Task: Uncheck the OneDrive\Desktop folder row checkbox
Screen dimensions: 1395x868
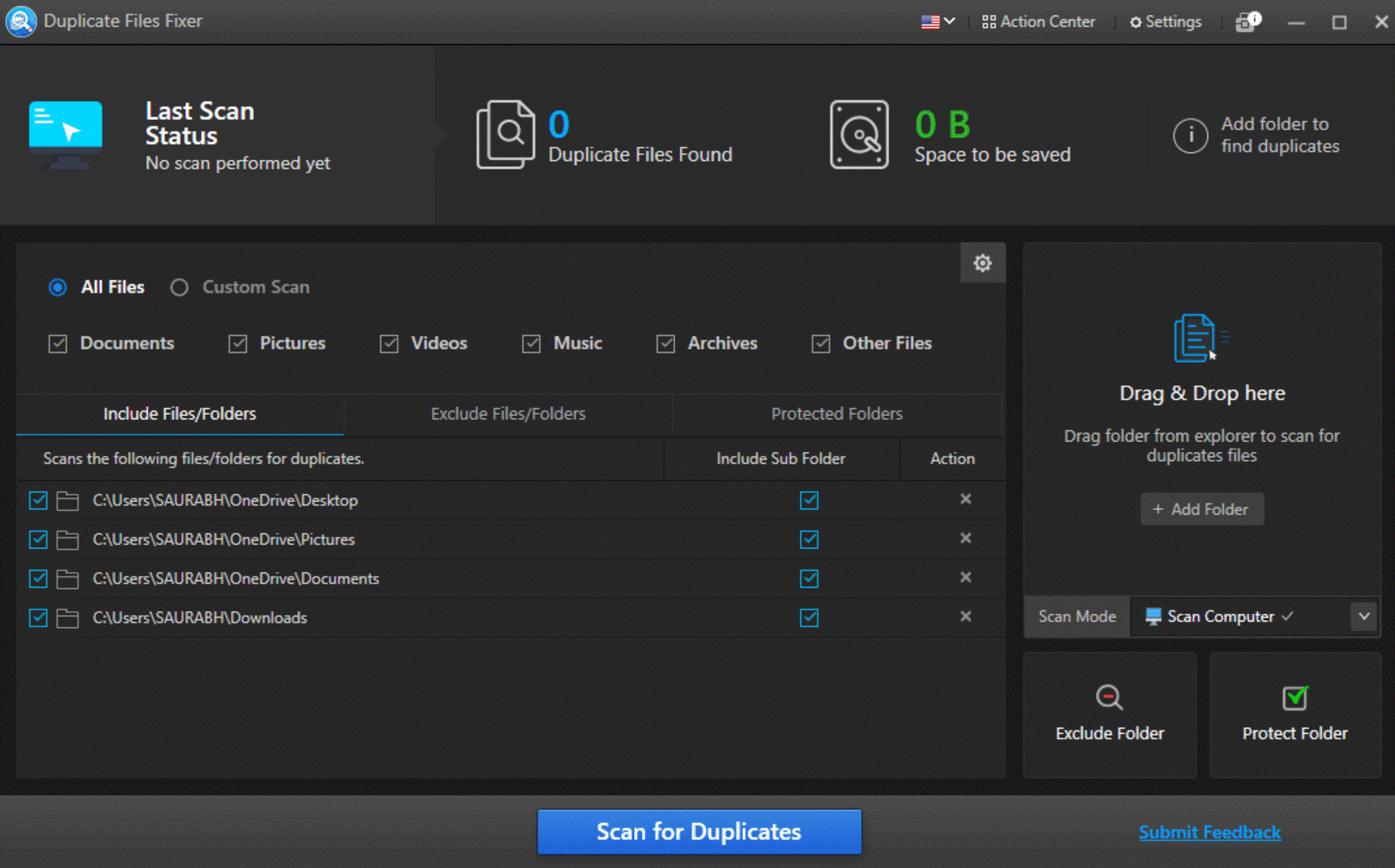Action: (x=38, y=500)
